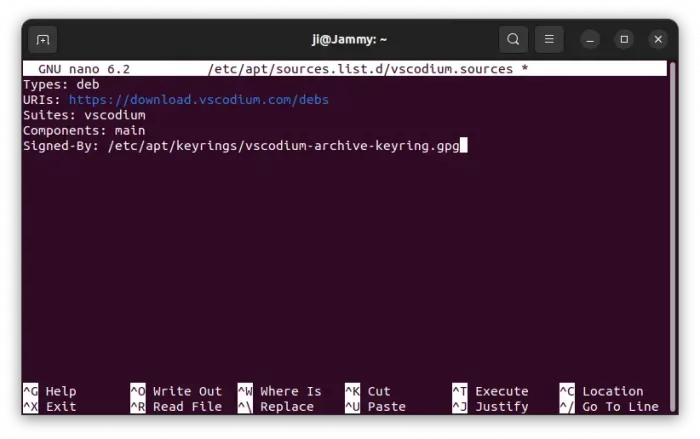
Task: Open a new terminal tab icon
Action: tap(42, 40)
